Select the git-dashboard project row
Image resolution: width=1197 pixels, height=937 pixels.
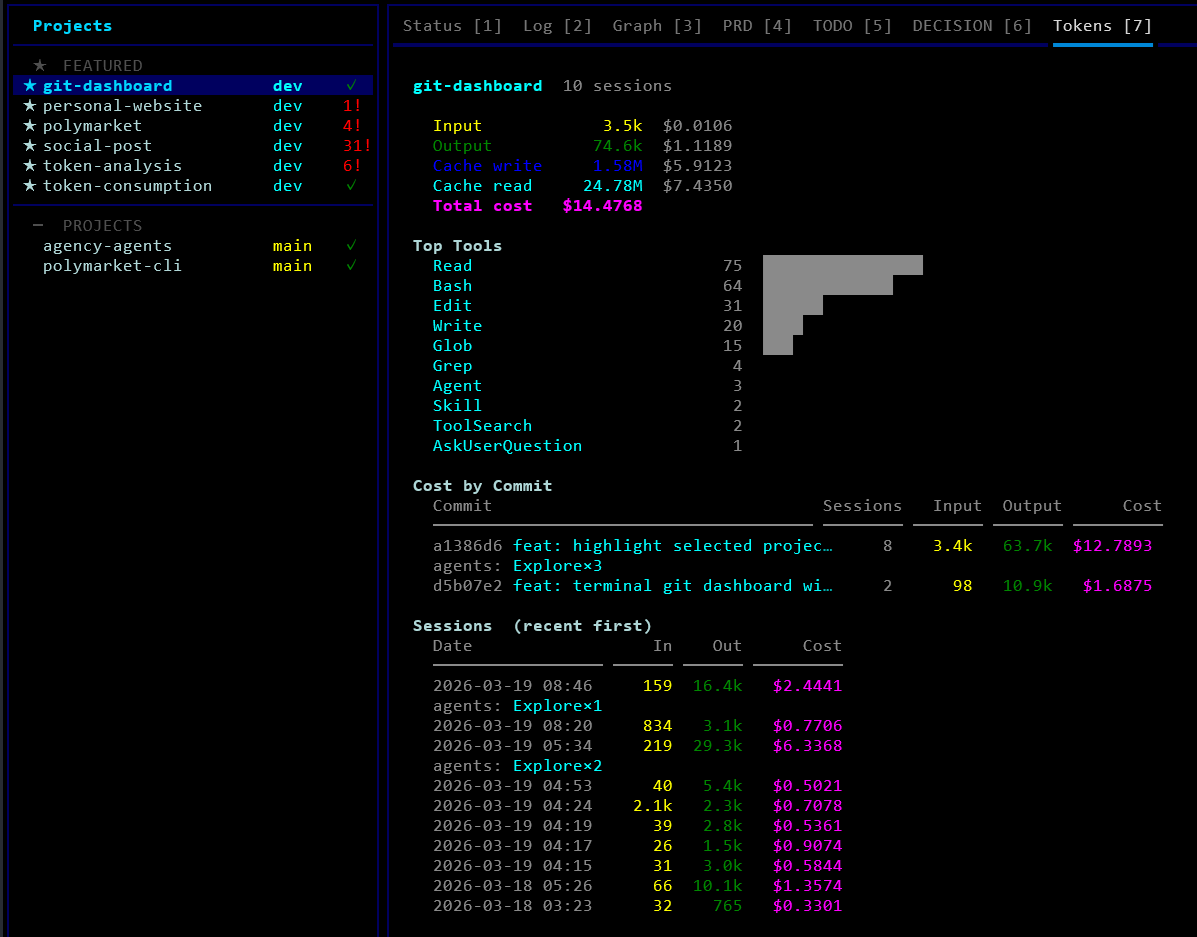pyautogui.click(x=108, y=86)
